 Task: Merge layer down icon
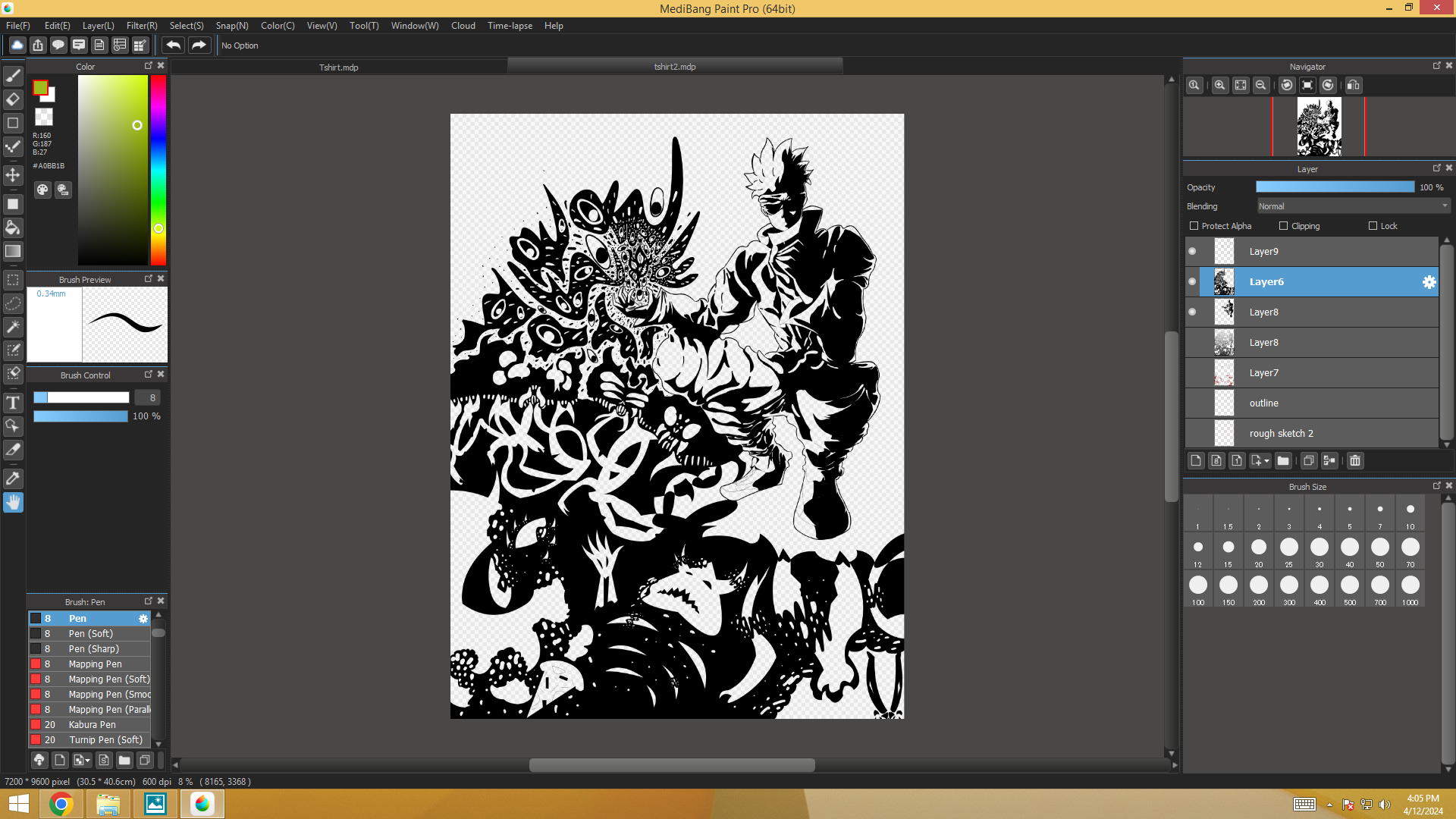point(1329,460)
